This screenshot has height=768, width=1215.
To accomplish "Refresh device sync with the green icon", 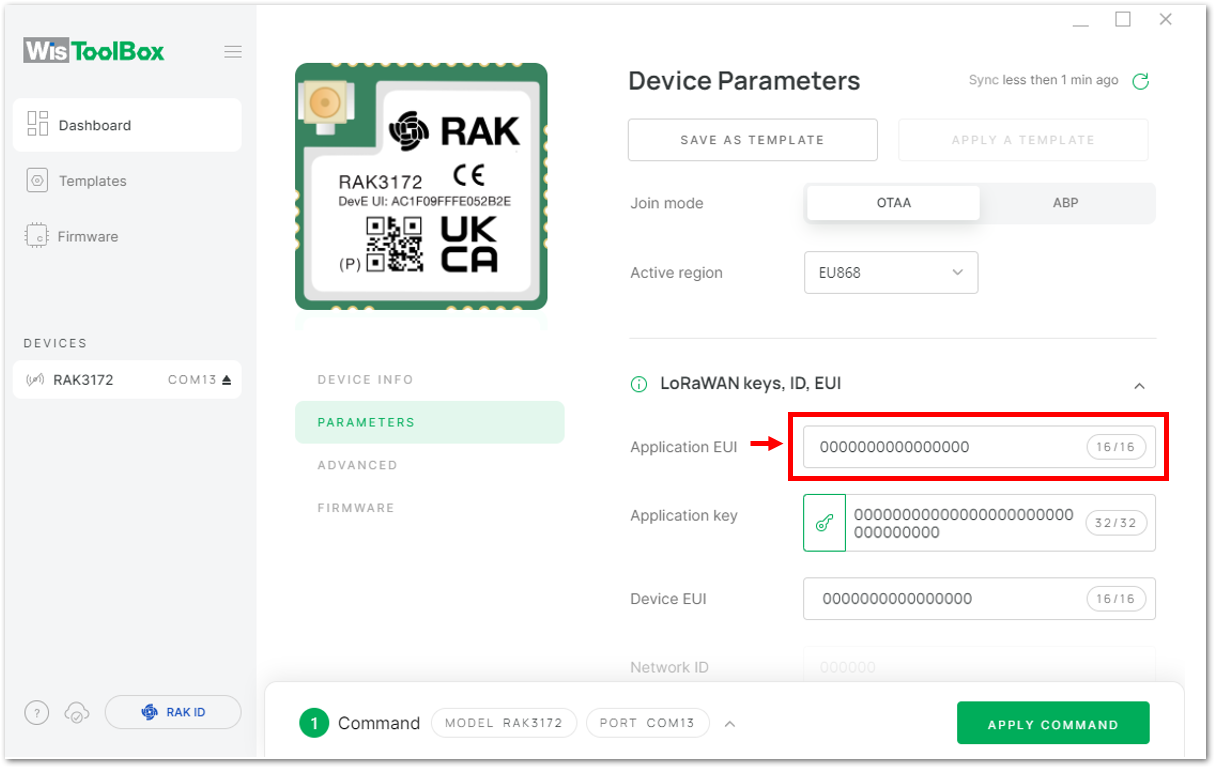I will coord(1140,81).
